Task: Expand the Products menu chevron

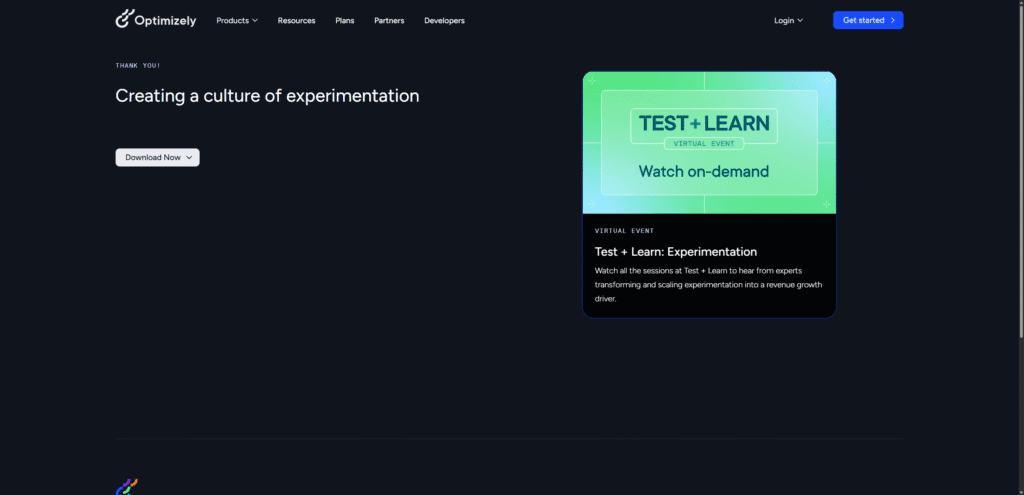Action: coord(255,20)
